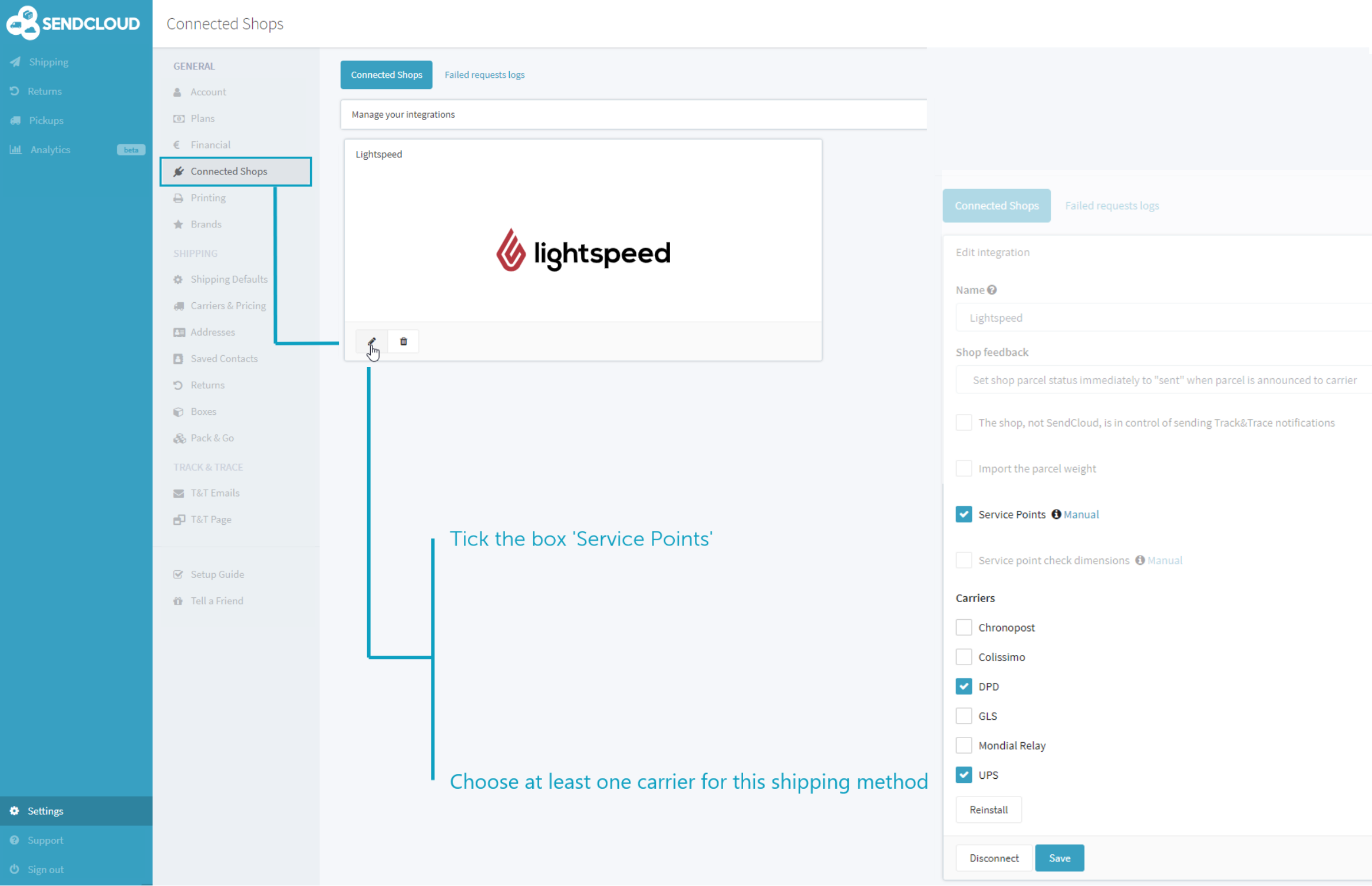Click the Plans icon in General
1372x886 pixels.
click(x=179, y=118)
